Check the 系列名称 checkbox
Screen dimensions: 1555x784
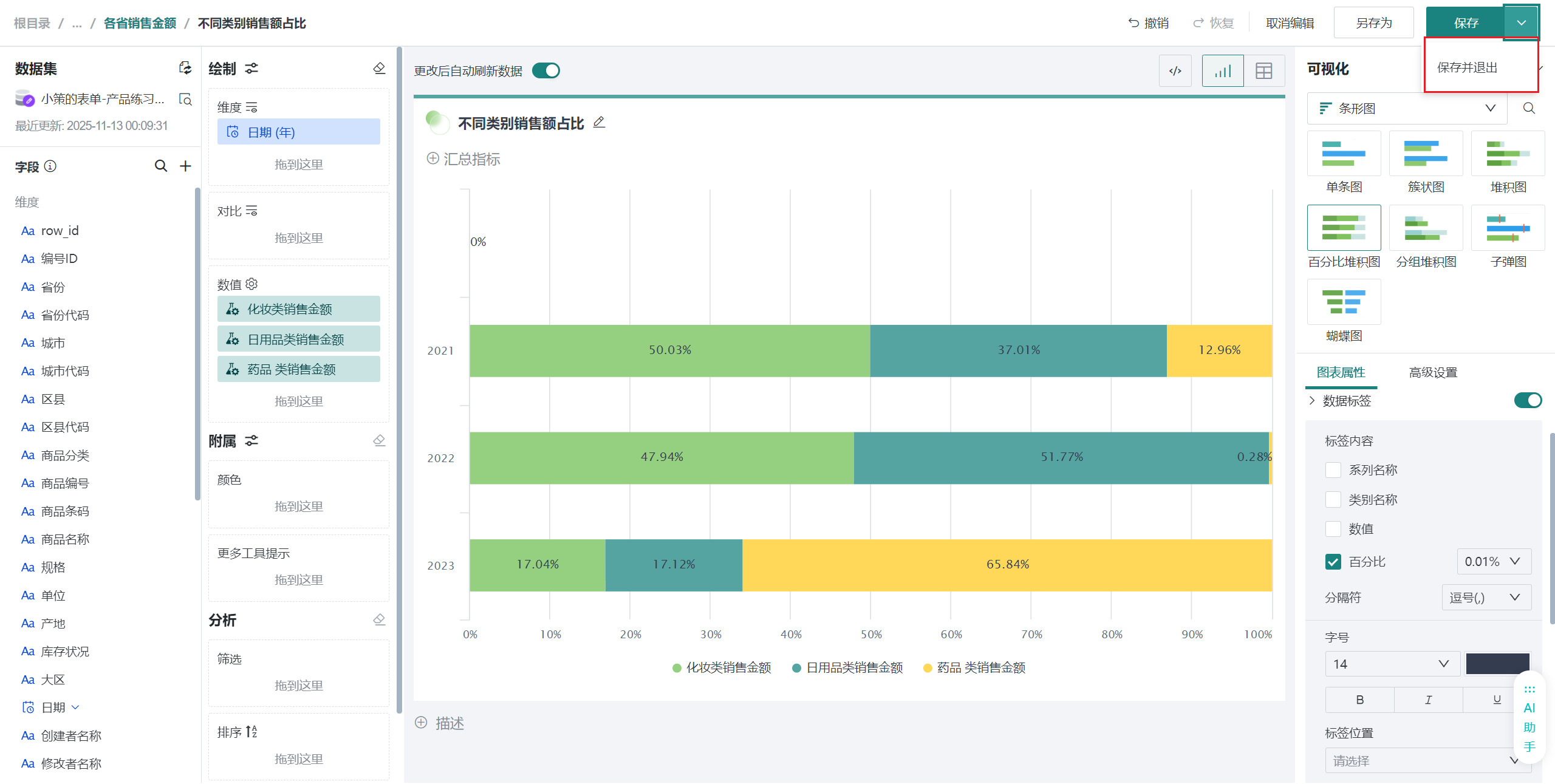1333,470
